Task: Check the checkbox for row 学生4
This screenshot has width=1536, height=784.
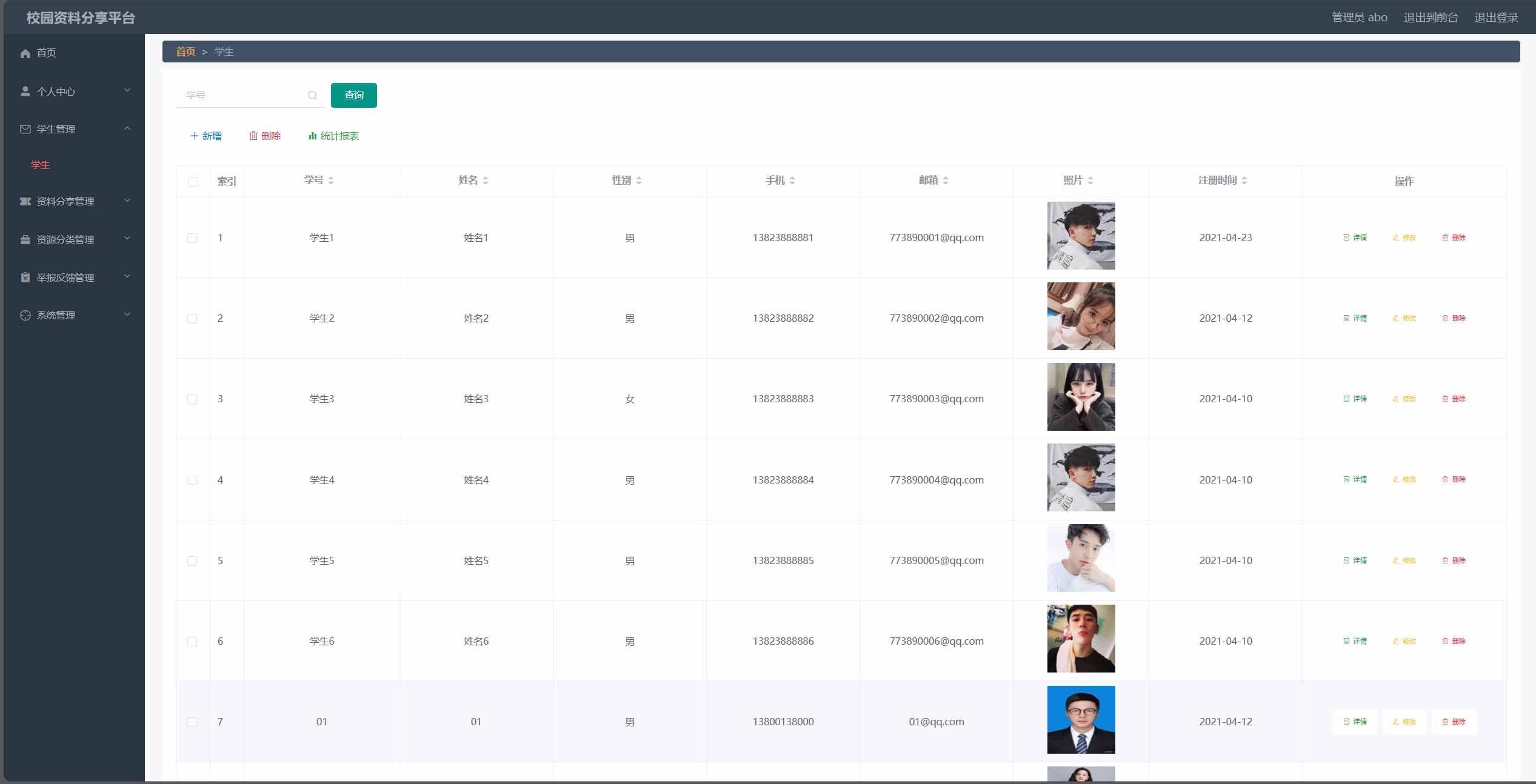Action: [x=192, y=480]
